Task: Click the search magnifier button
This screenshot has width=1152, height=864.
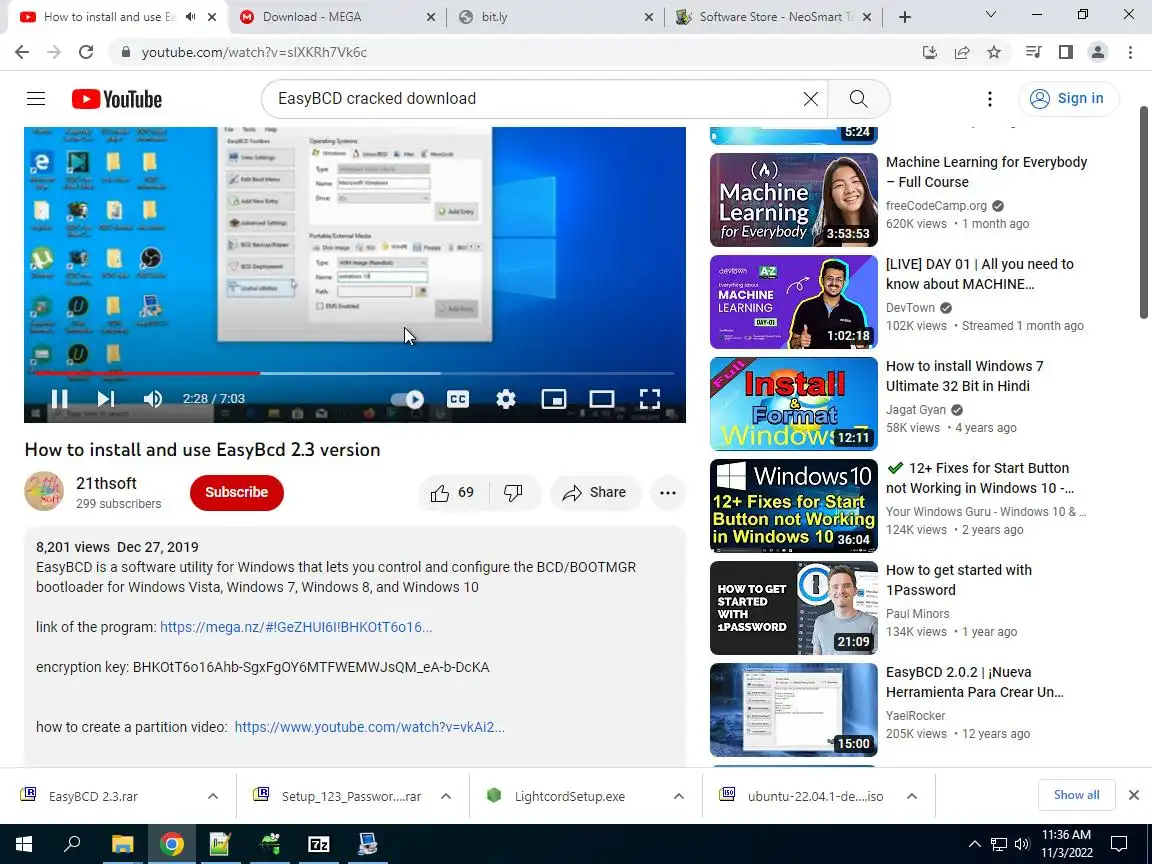Action: pyautogui.click(x=858, y=98)
